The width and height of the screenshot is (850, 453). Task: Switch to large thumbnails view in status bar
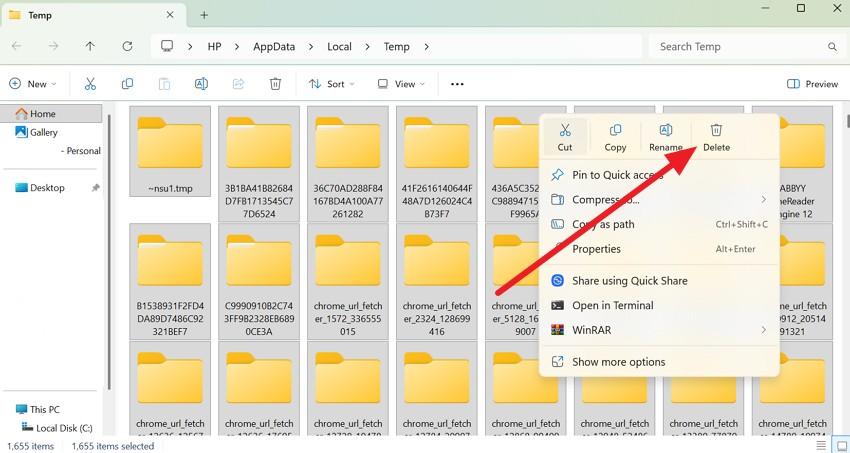coord(840,446)
